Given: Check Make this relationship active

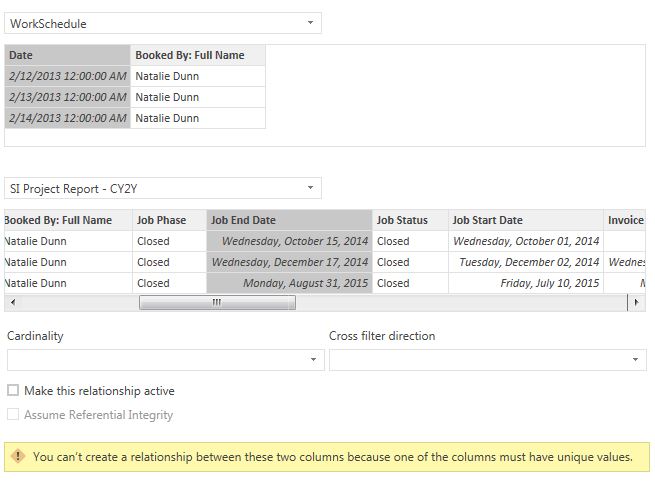Looking at the screenshot, I should (13, 390).
